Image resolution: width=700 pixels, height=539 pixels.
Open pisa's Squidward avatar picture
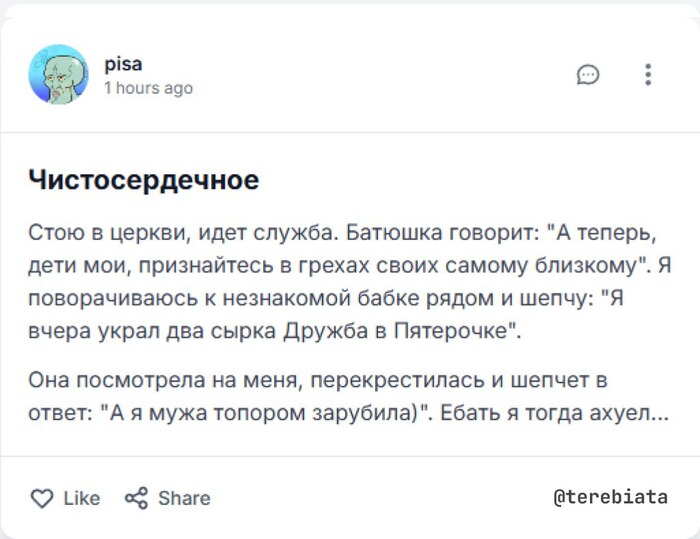coord(58,75)
